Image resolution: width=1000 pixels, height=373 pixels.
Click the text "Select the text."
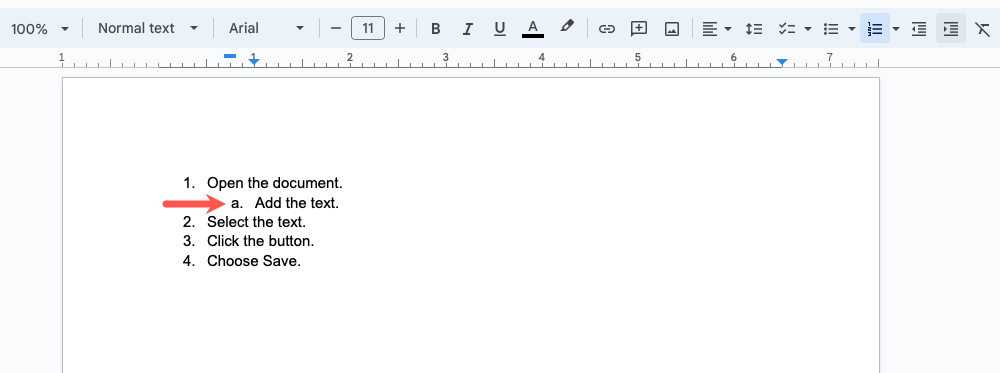(x=256, y=223)
